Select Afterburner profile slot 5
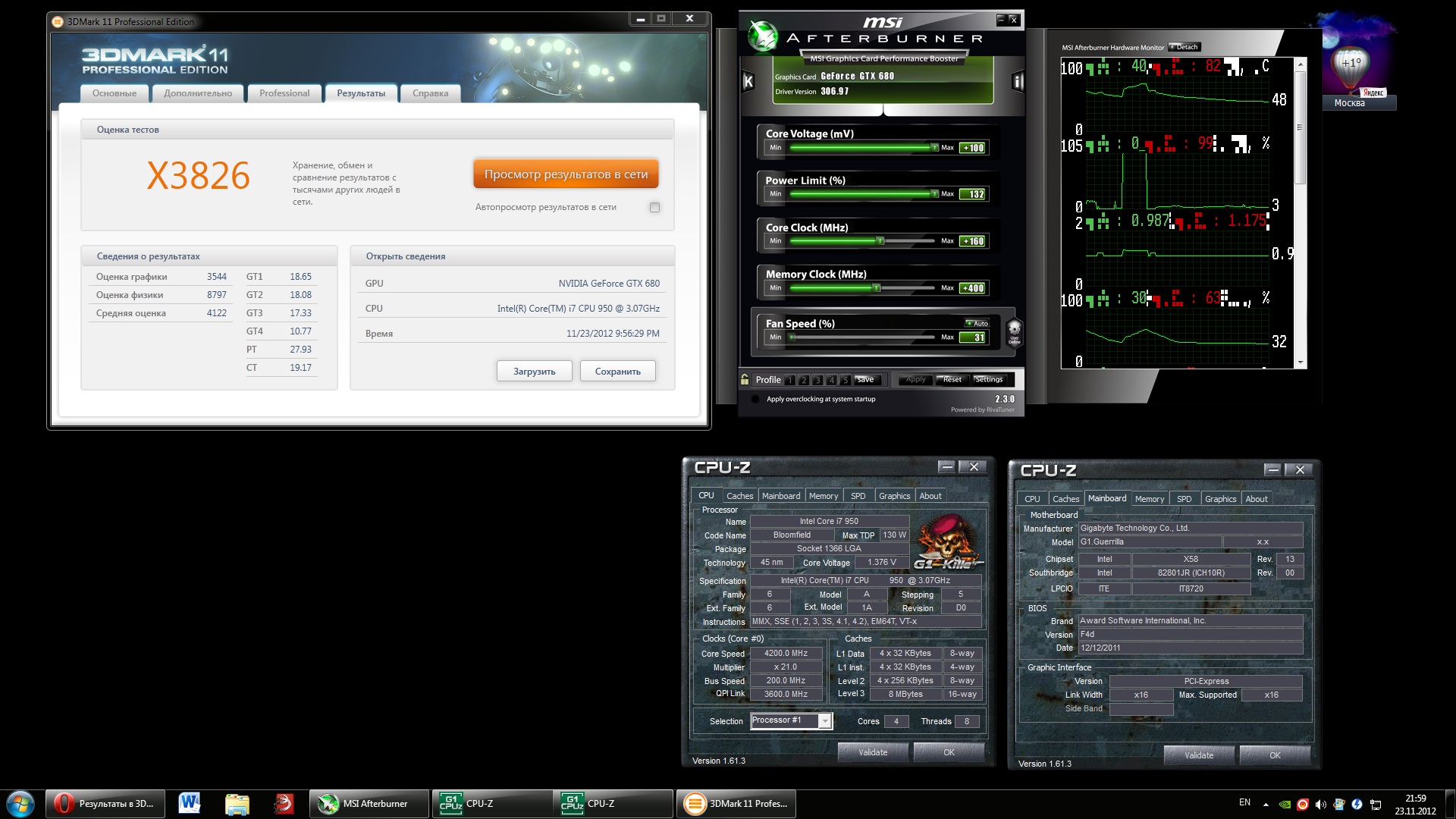Viewport: 1456px width, 819px height. pos(845,380)
